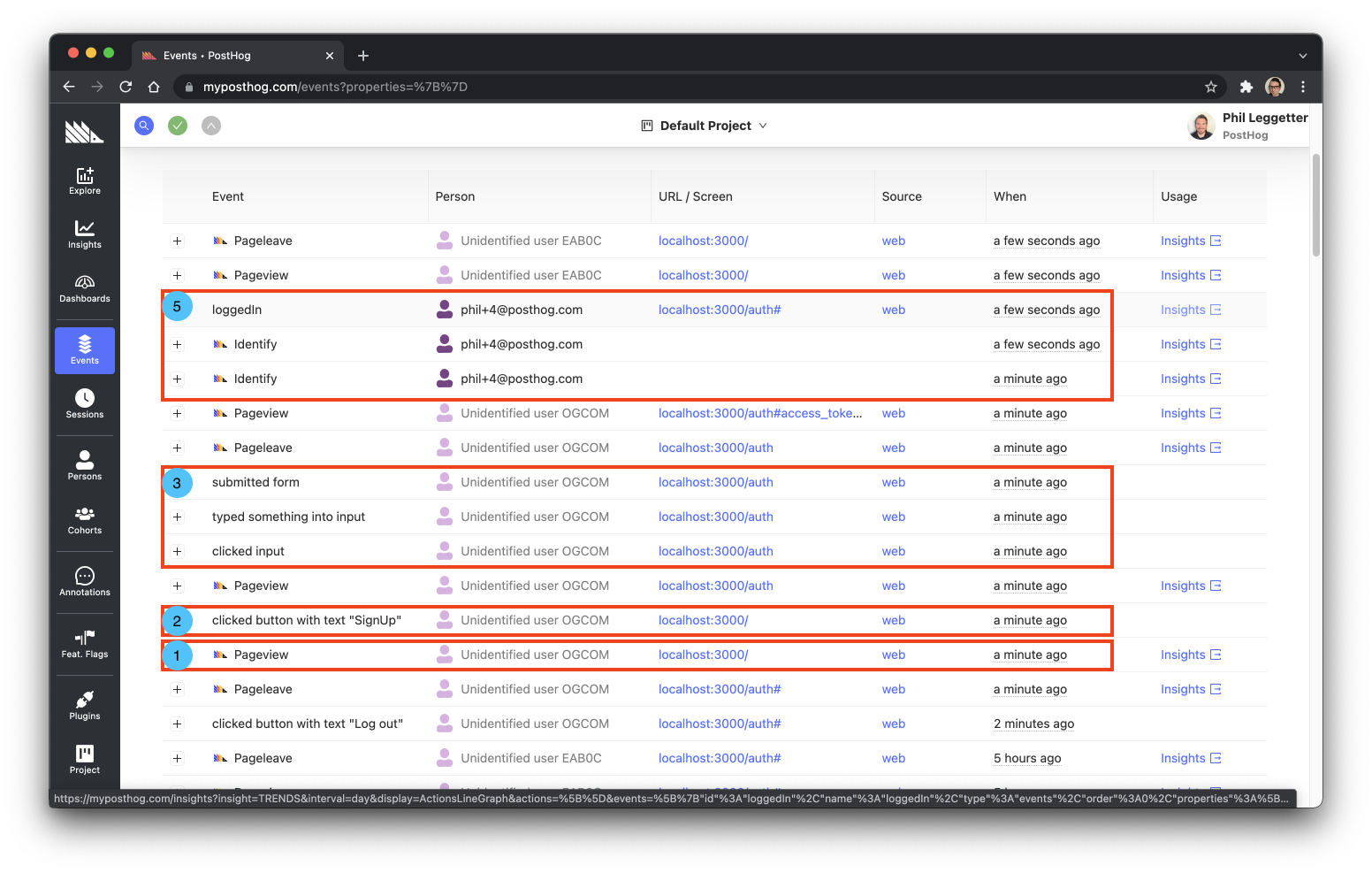This screenshot has height=873, width=1372.
Task: Select the Feature Flags sidebar icon
Action: pos(84,643)
